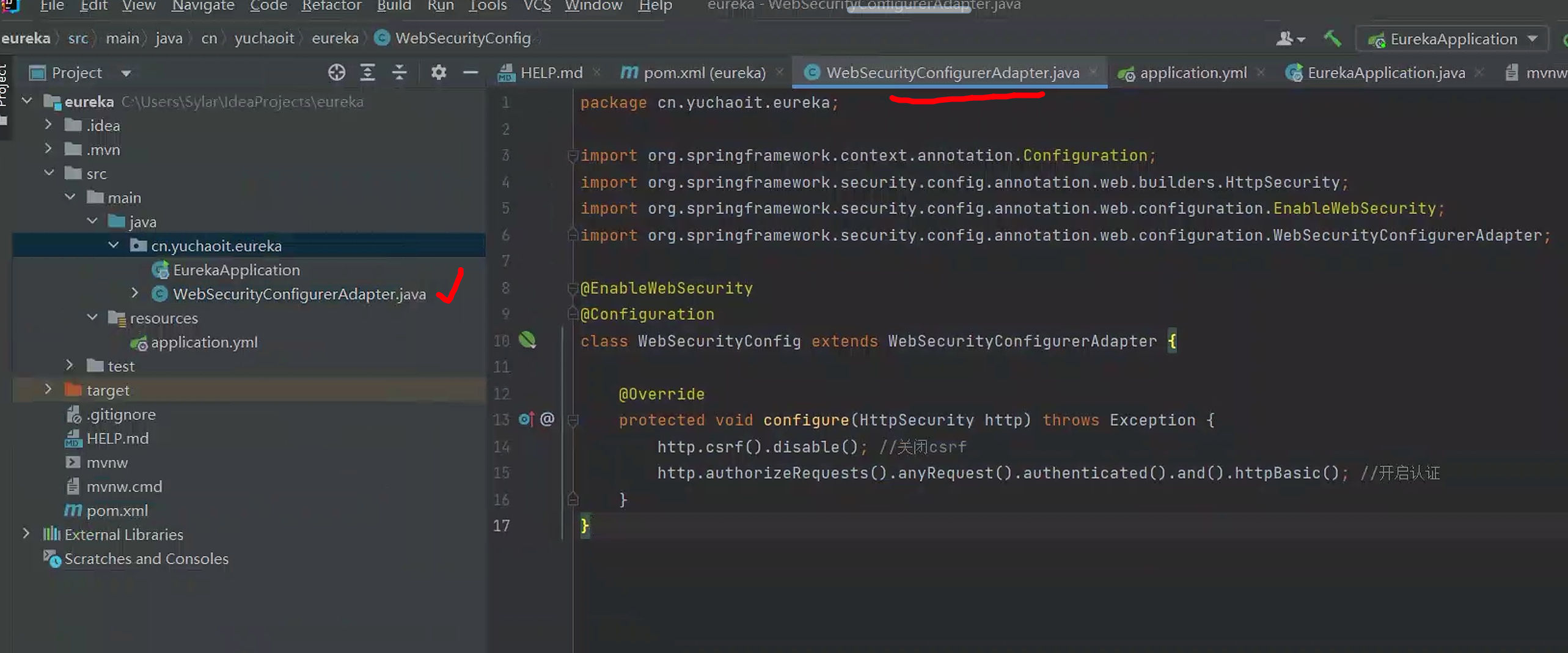Toggle fold marker at @EnableWebSecurity annotation
This screenshot has height=653, width=1568.
pos(573,288)
